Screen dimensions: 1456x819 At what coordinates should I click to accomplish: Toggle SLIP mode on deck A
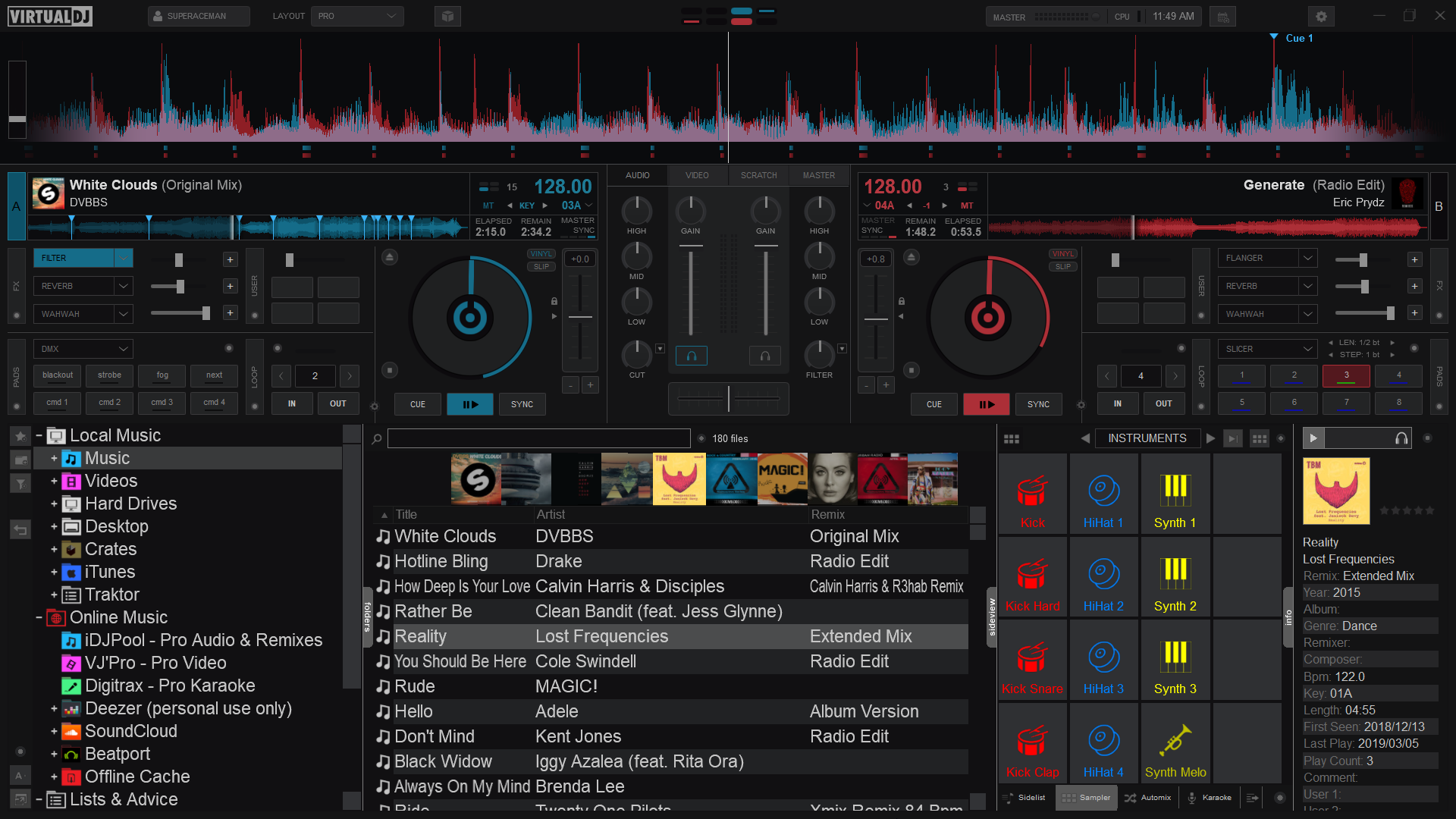pos(541,266)
